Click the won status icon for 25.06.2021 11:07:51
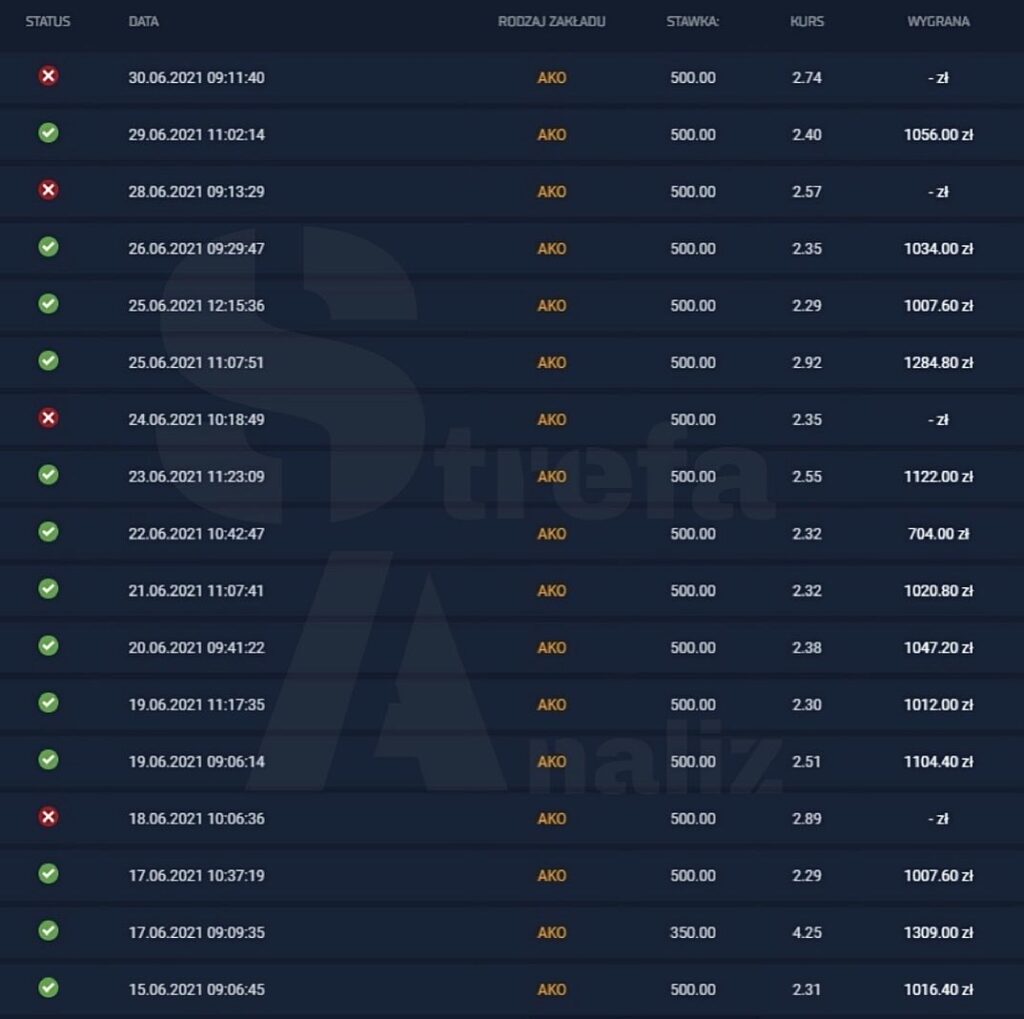Viewport: 1024px width, 1019px height. point(48,361)
